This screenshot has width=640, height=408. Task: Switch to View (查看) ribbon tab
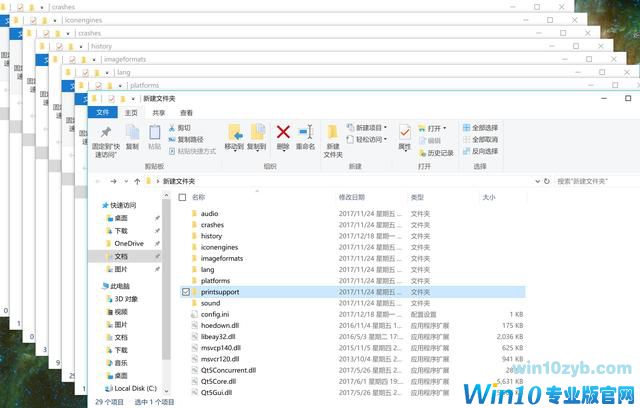187,113
